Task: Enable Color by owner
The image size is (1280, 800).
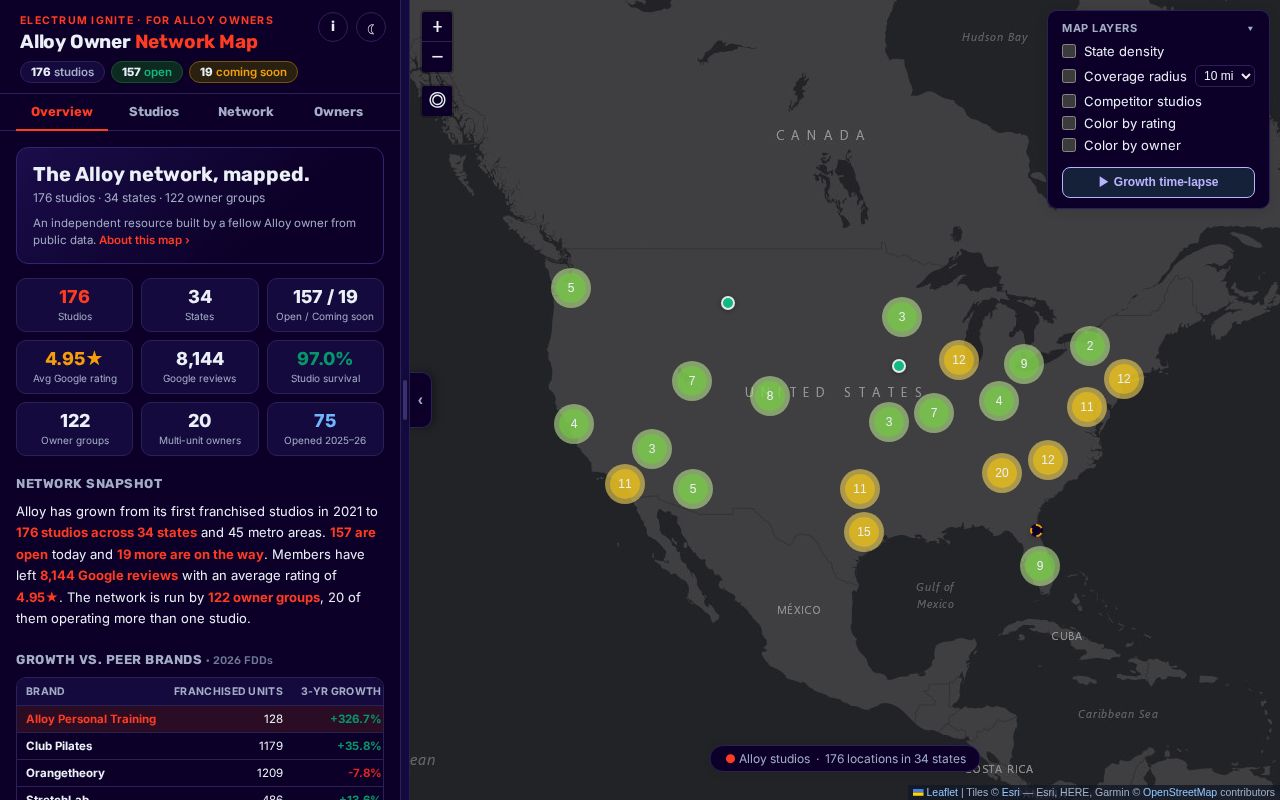Action: pyautogui.click(x=1069, y=145)
